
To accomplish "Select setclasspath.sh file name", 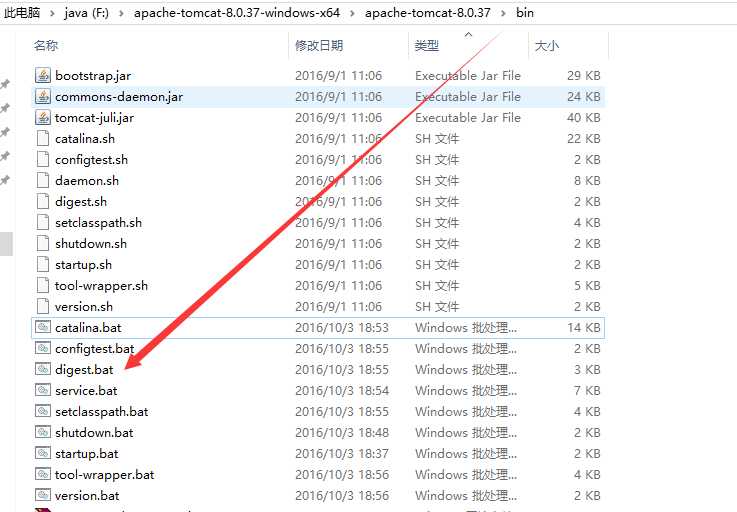I will 98,222.
